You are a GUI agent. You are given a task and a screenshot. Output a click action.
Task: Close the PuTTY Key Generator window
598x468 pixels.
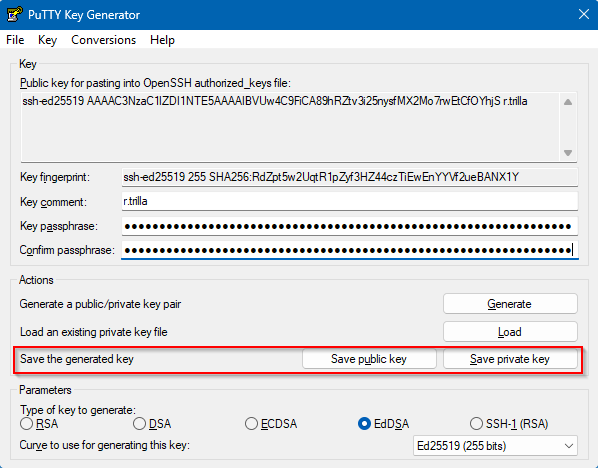pos(584,14)
